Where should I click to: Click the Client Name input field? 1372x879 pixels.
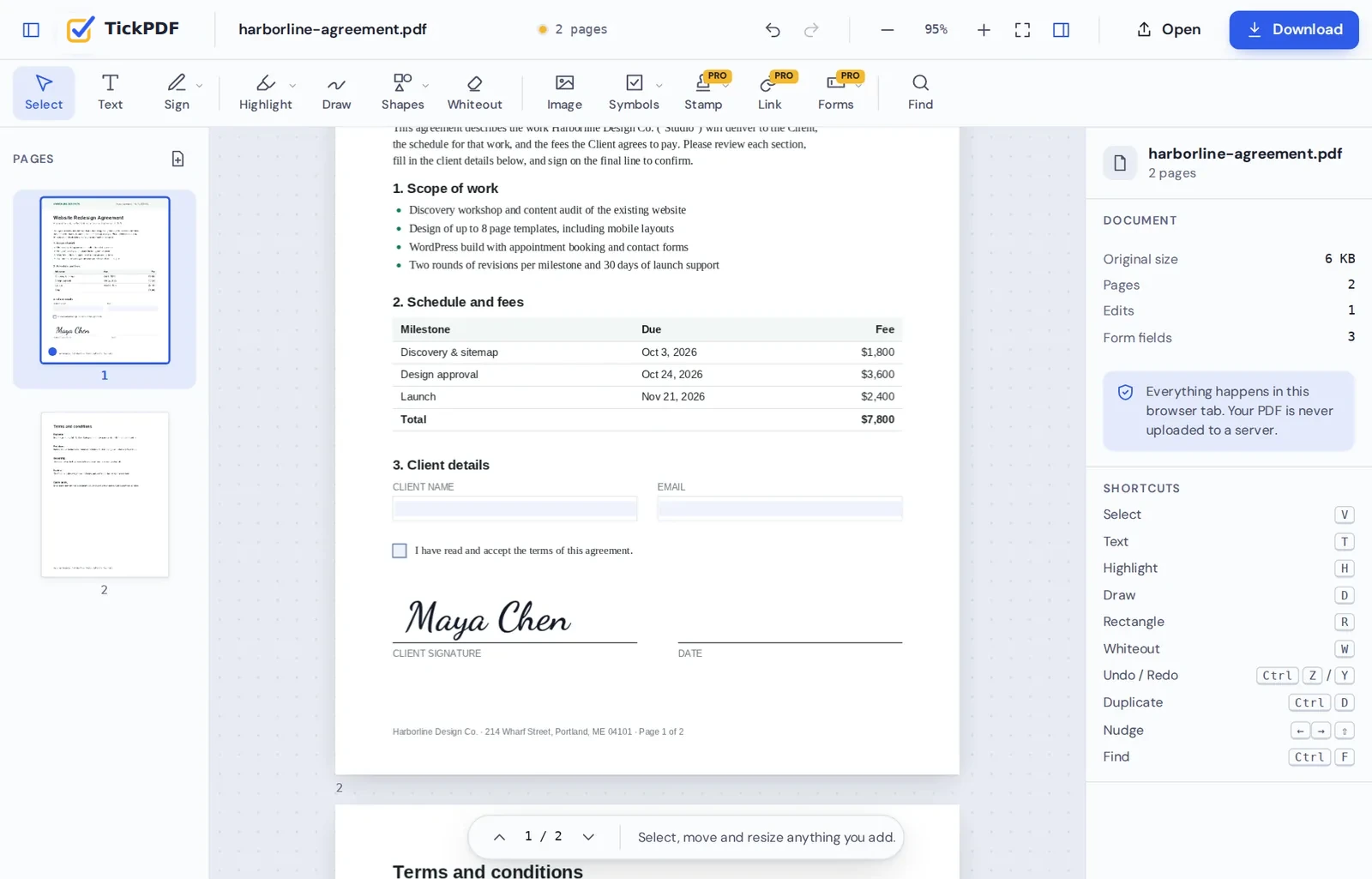(x=514, y=509)
